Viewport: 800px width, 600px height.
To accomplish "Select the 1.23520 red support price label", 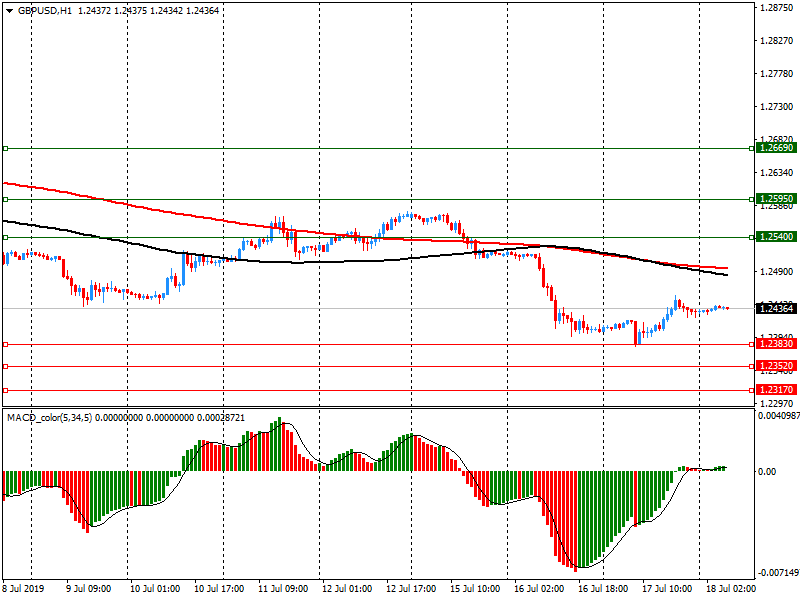I will click(x=777, y=366).
